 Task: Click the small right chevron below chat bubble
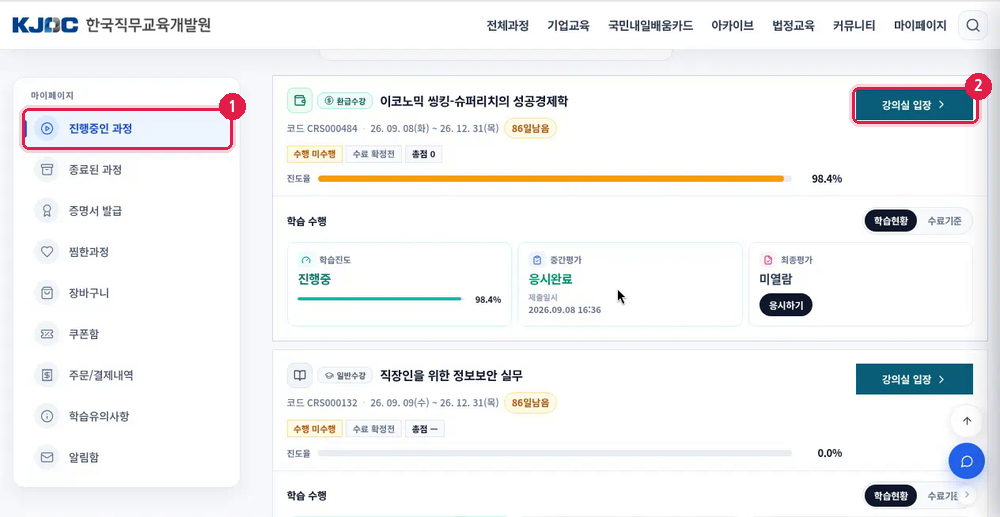tap(967, 495)
